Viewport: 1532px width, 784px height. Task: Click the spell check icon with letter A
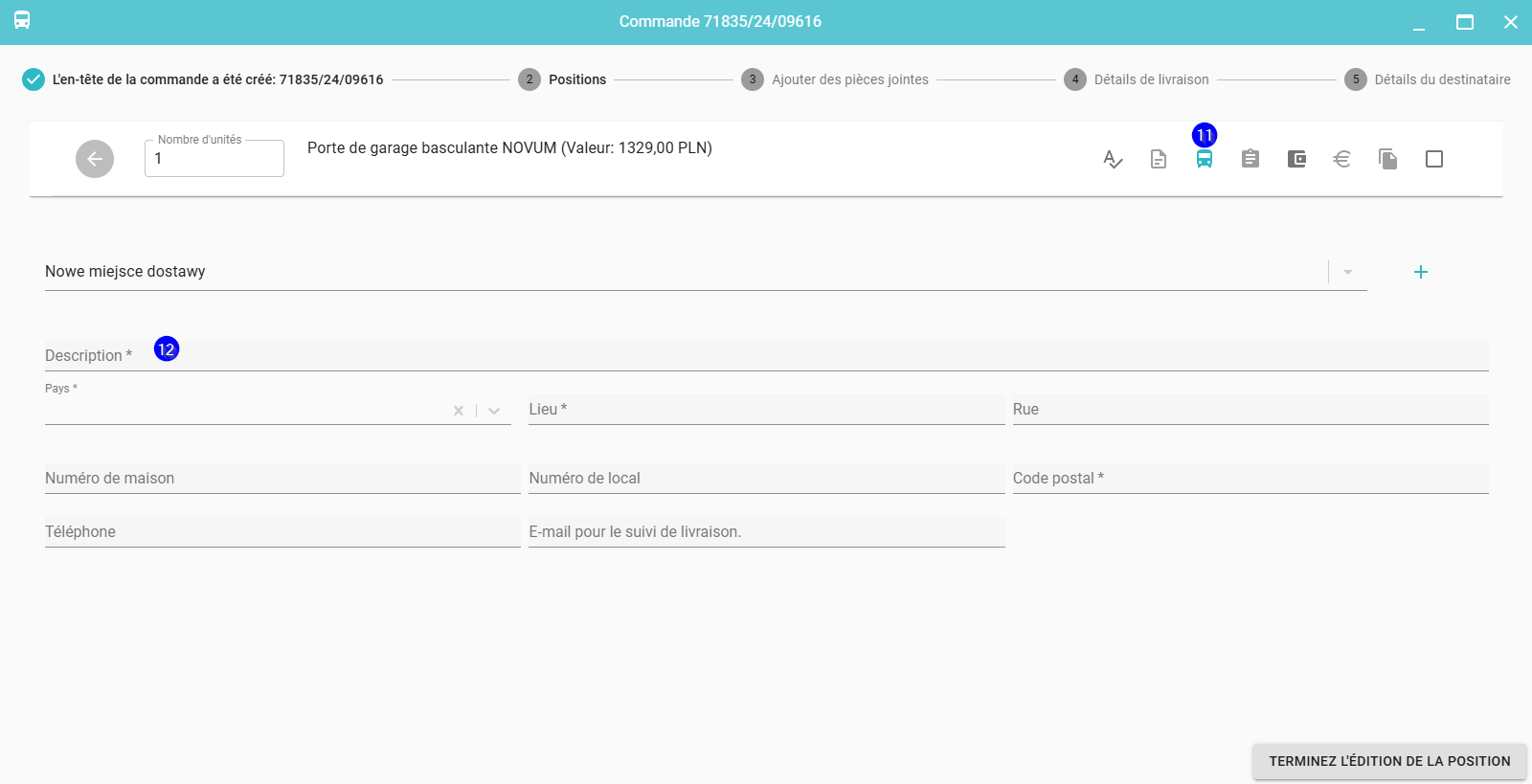(x=1112, y=159)
